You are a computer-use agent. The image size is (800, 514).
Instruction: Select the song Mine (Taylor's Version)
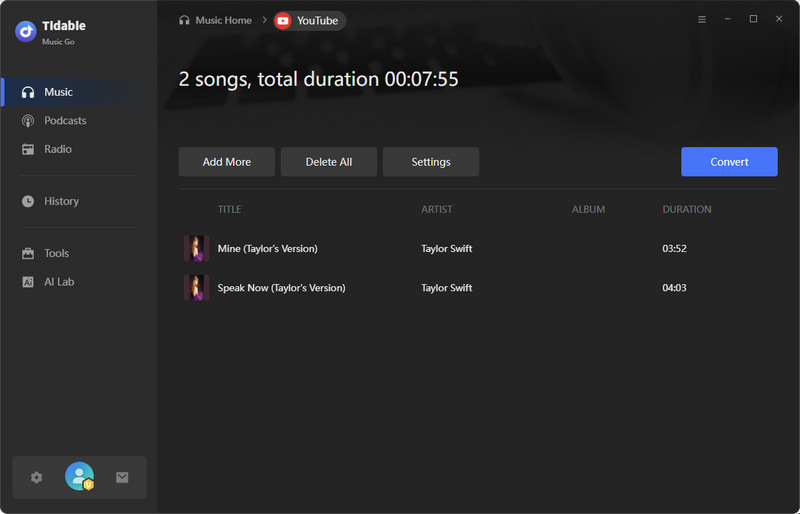[267, 249]
